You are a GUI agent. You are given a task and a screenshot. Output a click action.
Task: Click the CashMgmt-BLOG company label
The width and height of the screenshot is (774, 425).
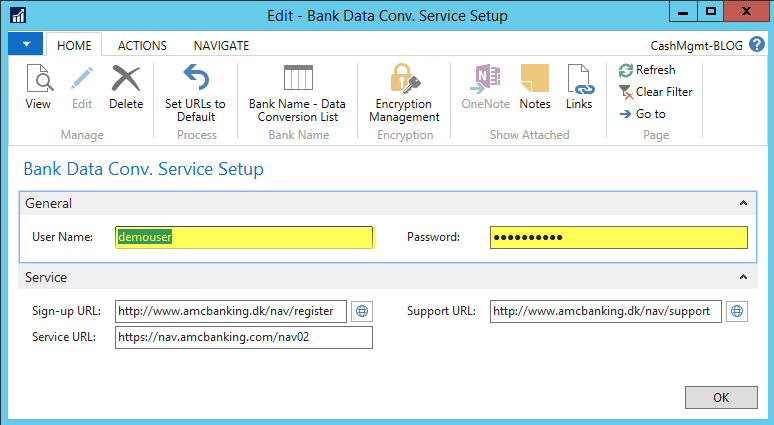697,46
